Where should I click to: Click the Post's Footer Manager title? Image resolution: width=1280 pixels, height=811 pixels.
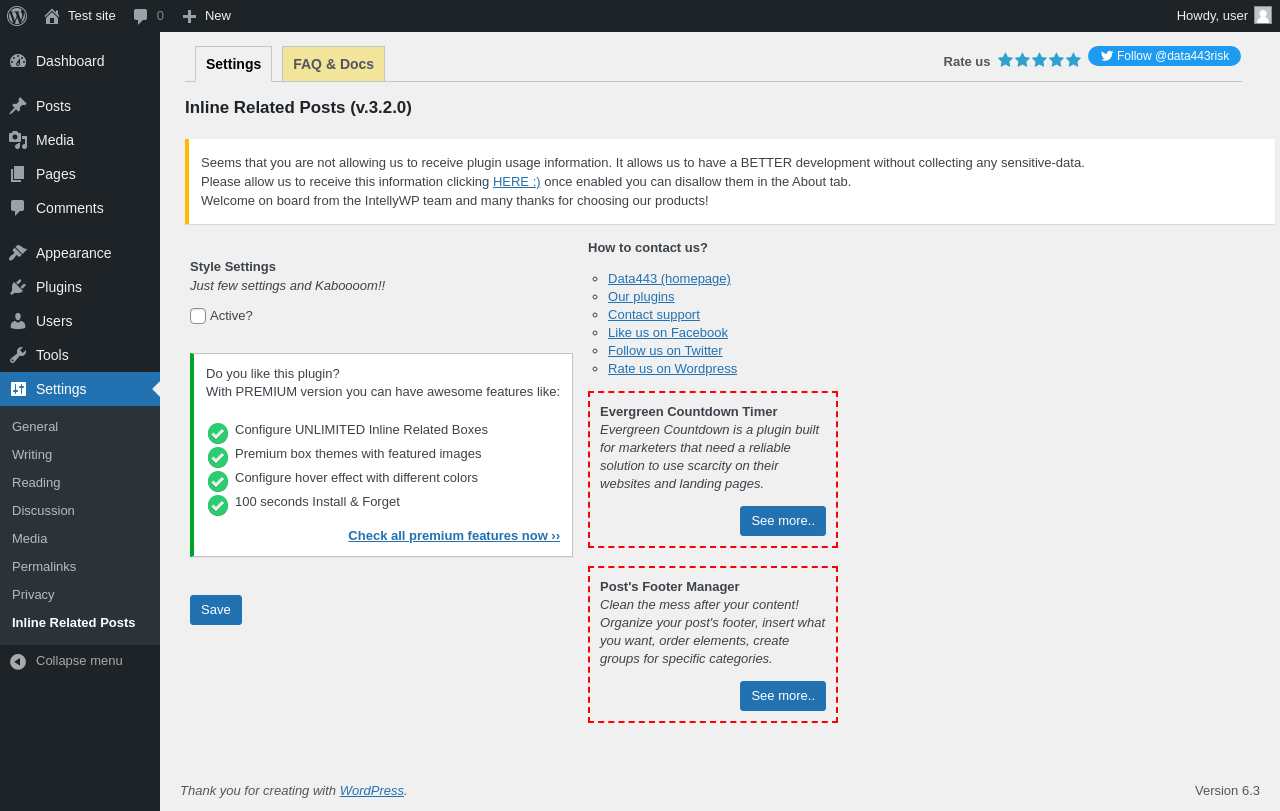[670, 587]
